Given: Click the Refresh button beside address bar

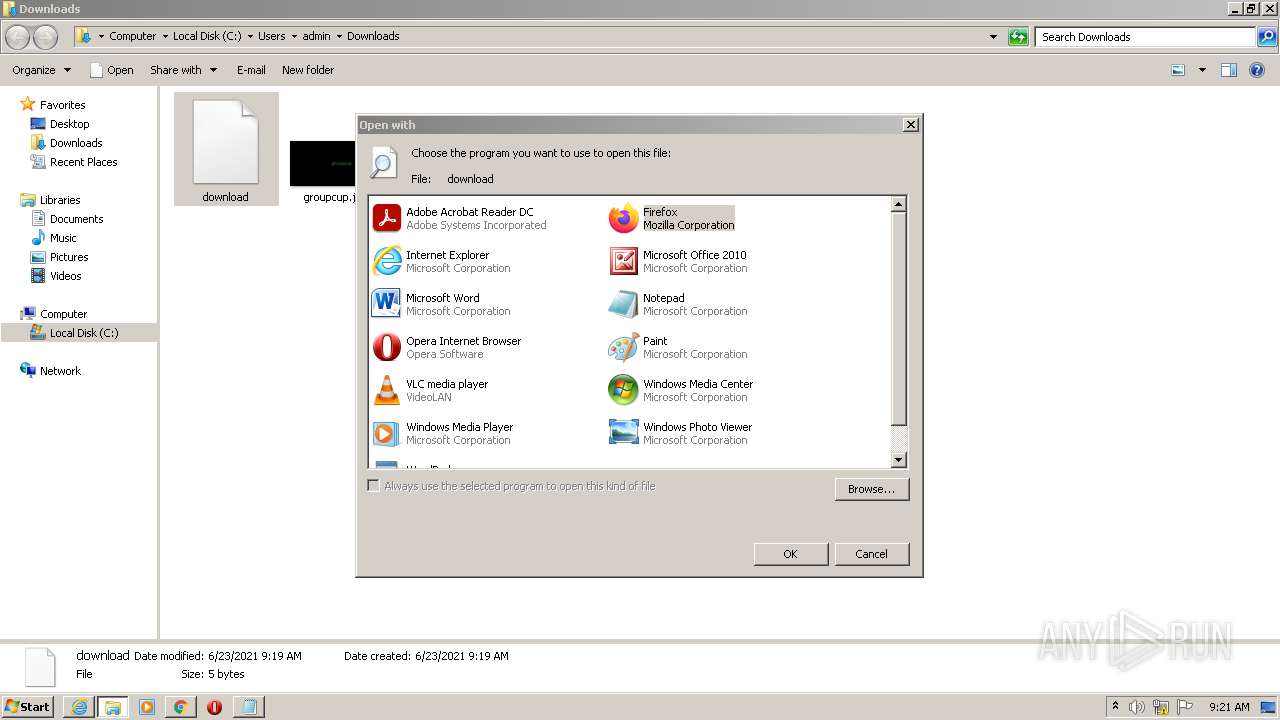Looking at the screenshot, I should point(1018,37).
